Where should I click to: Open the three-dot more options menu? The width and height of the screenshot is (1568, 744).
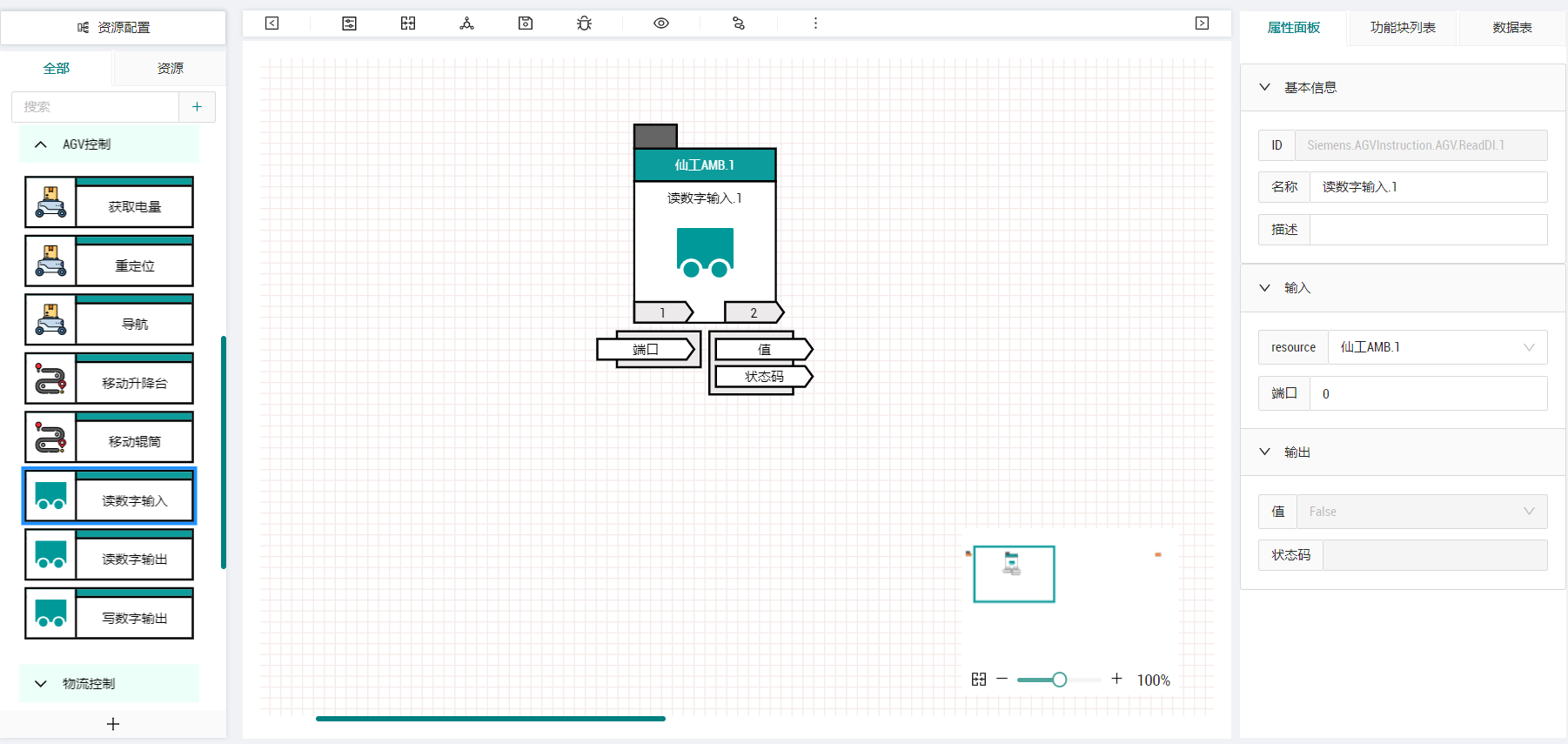click(x=815, y=23)
